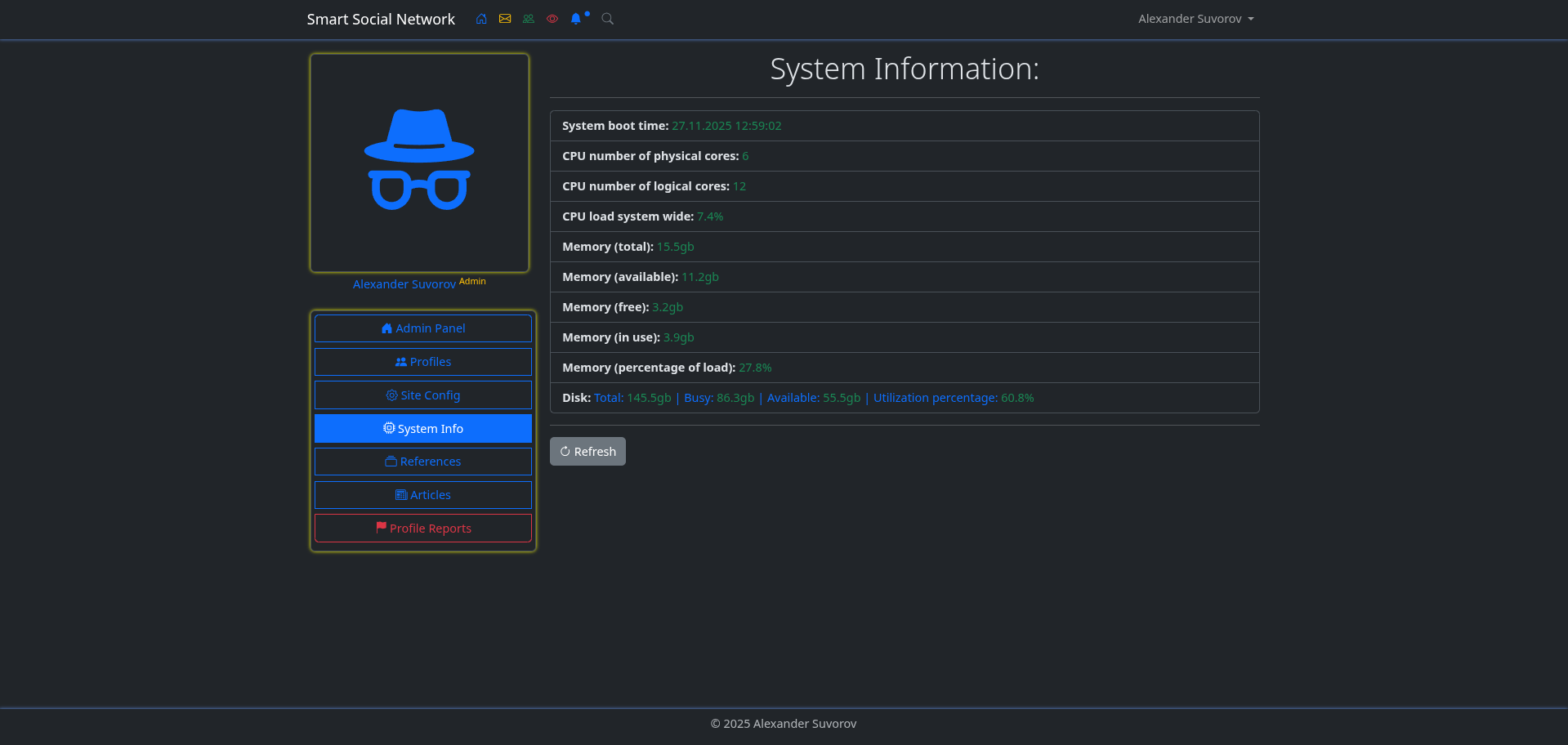Select CPU load value 7.4%
The height and width of the screenshot is (745, 1568).
click(x=710, y=216)
